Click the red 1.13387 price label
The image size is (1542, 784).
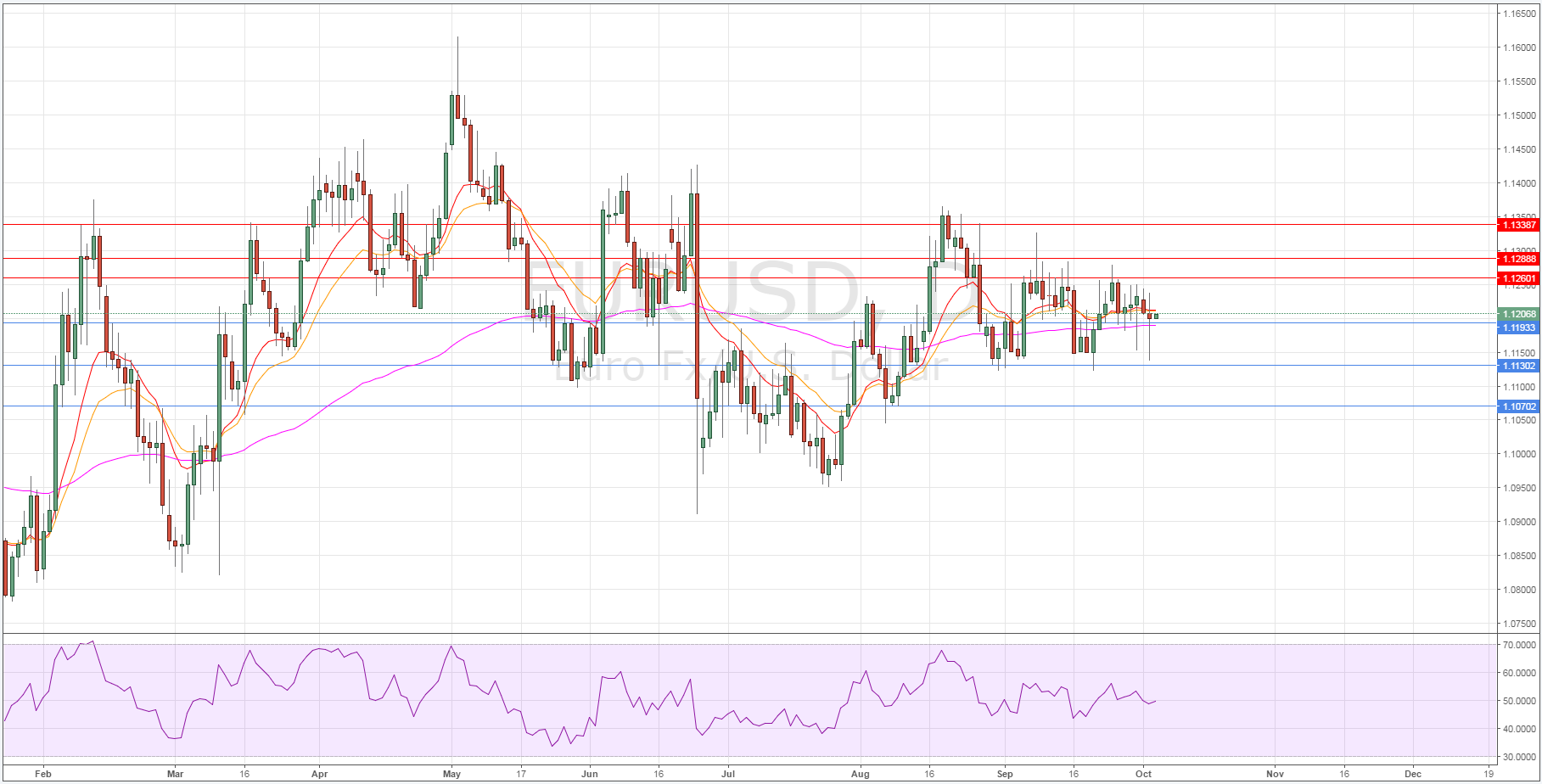[1519, 225]
